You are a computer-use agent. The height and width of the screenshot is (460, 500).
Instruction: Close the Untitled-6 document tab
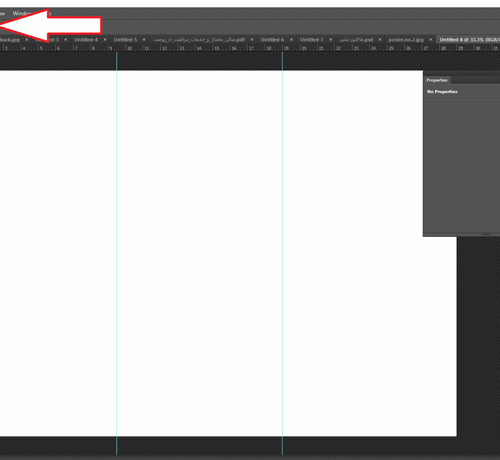(291, 39)
